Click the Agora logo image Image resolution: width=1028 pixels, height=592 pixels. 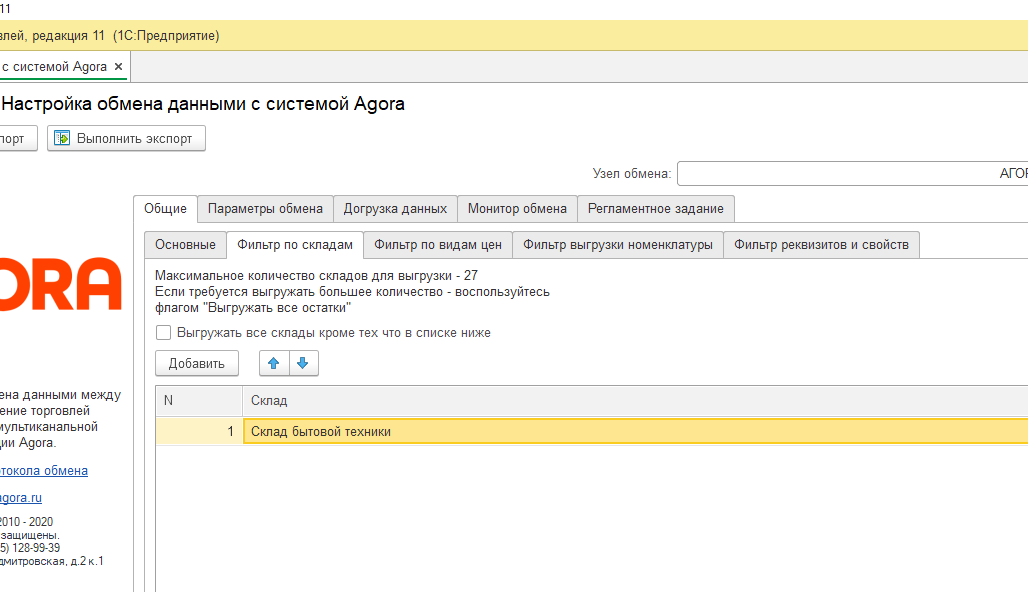click(x=60, y=284)
